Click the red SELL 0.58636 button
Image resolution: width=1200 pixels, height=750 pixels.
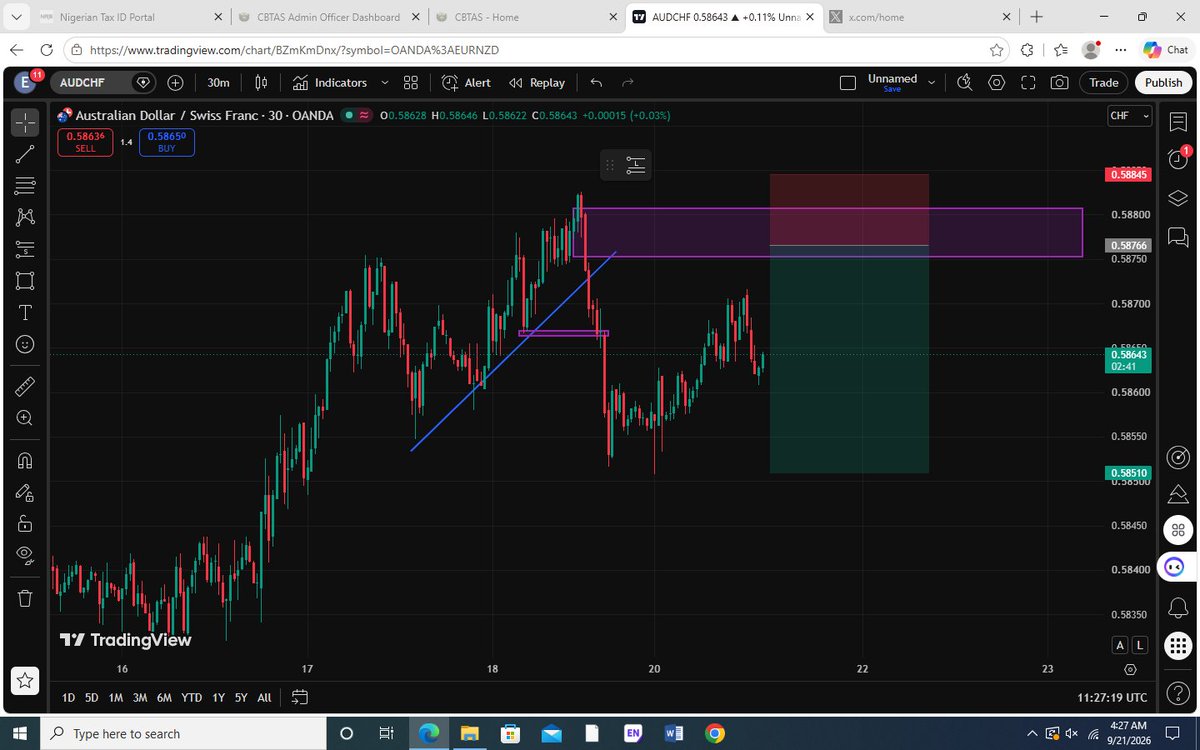86,142
